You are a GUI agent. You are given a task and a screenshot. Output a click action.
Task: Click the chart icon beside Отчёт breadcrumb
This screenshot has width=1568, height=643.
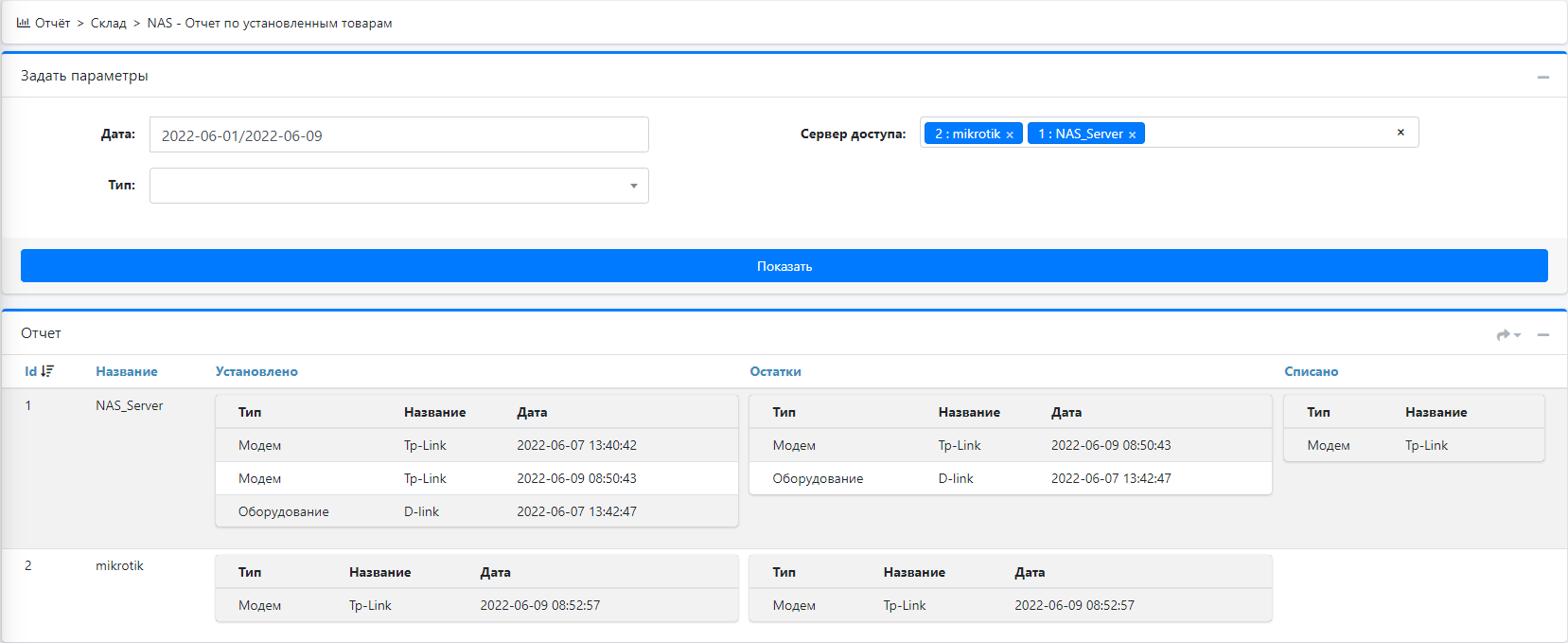[x=23, y=23]
